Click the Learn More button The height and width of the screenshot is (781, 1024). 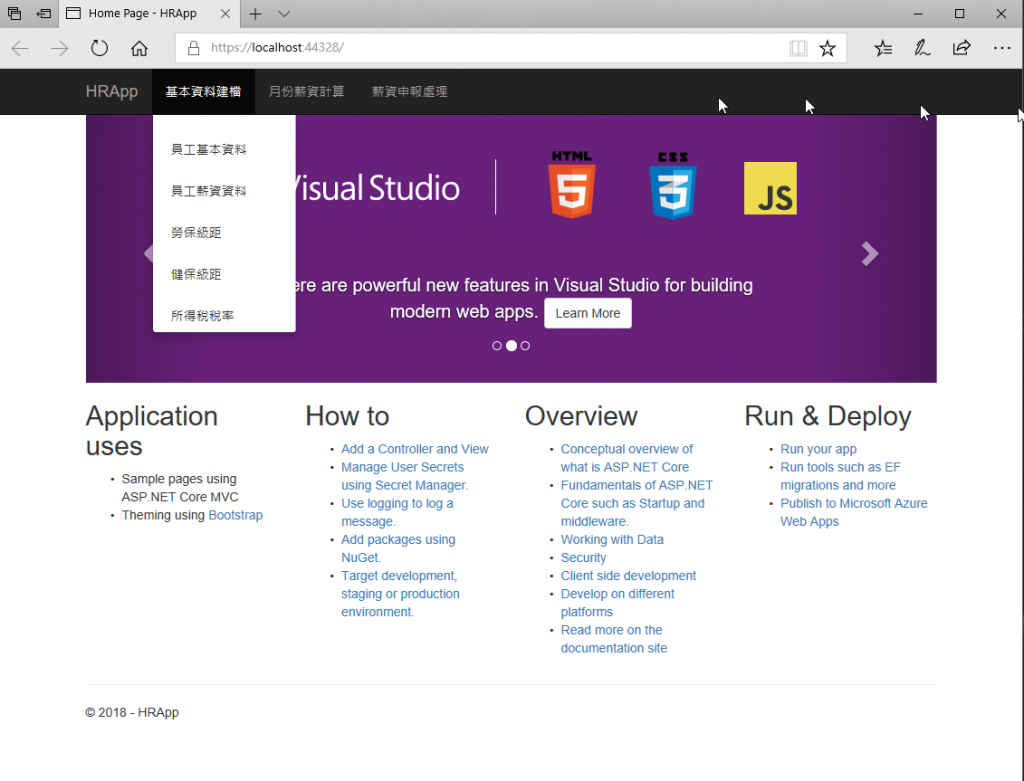pos(588,313)
